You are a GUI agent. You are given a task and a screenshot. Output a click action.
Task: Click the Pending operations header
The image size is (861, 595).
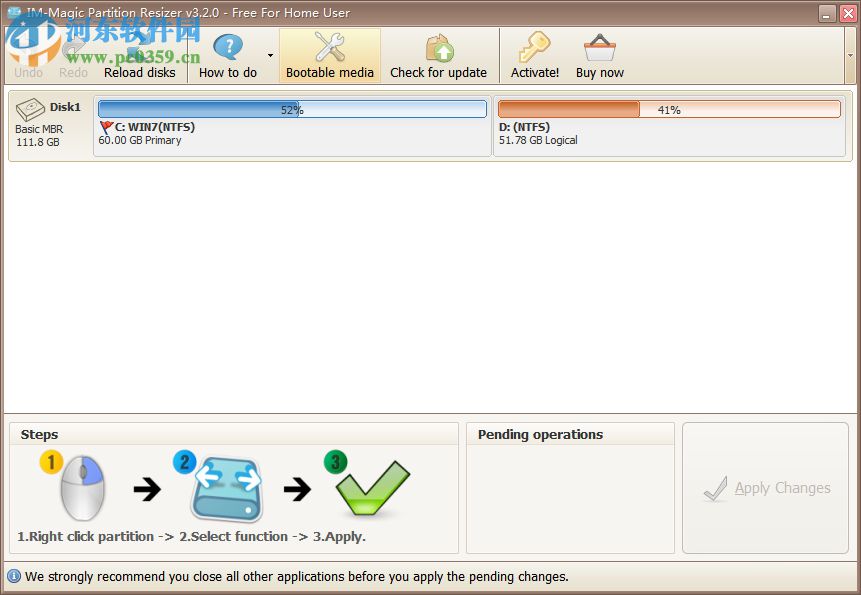tap(540, 434)
